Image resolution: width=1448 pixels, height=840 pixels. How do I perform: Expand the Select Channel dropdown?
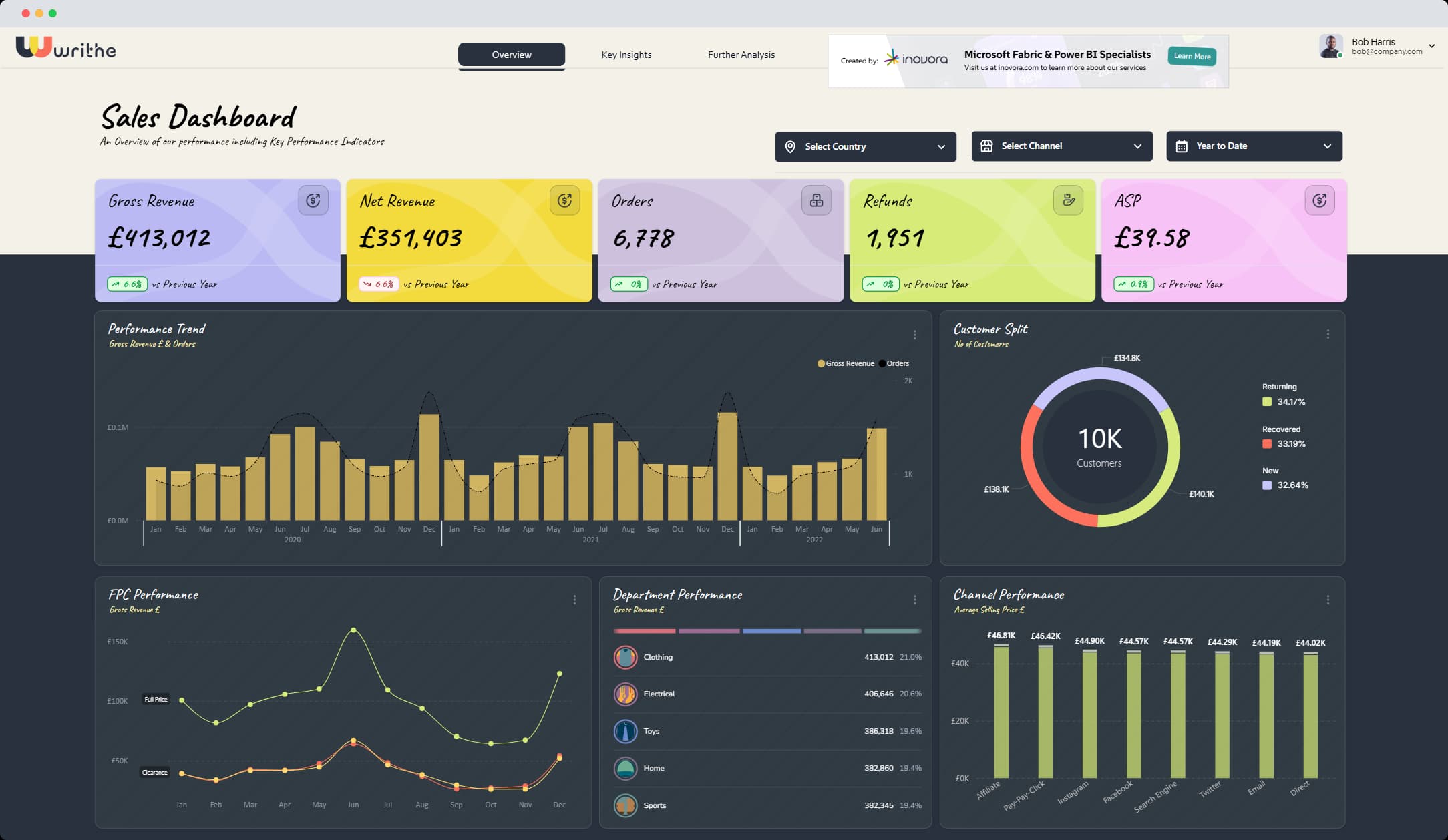coord(1061,146)
